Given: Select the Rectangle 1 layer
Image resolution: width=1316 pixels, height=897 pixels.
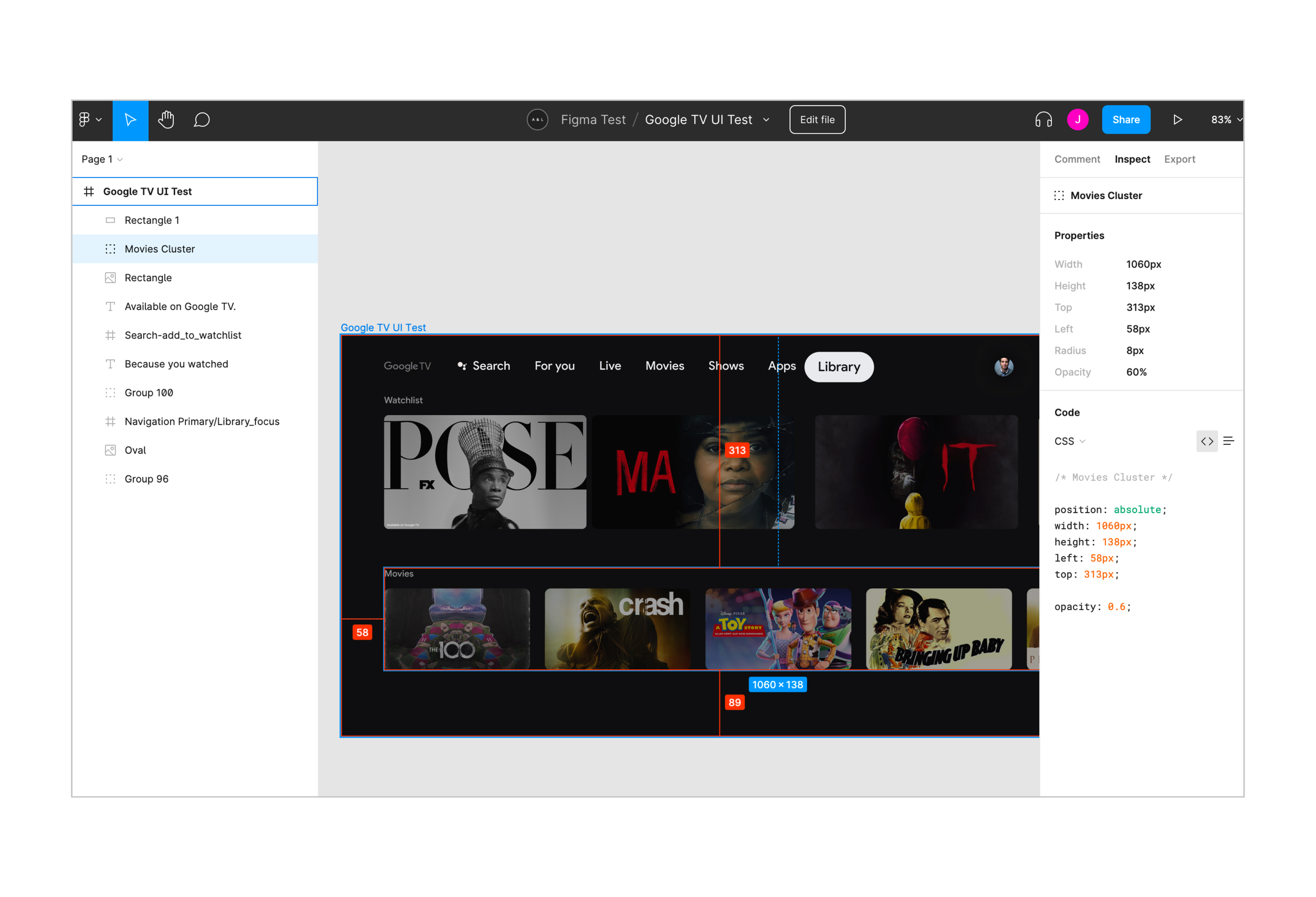Looking at the screenshot, I should click(x=195, y=220).
